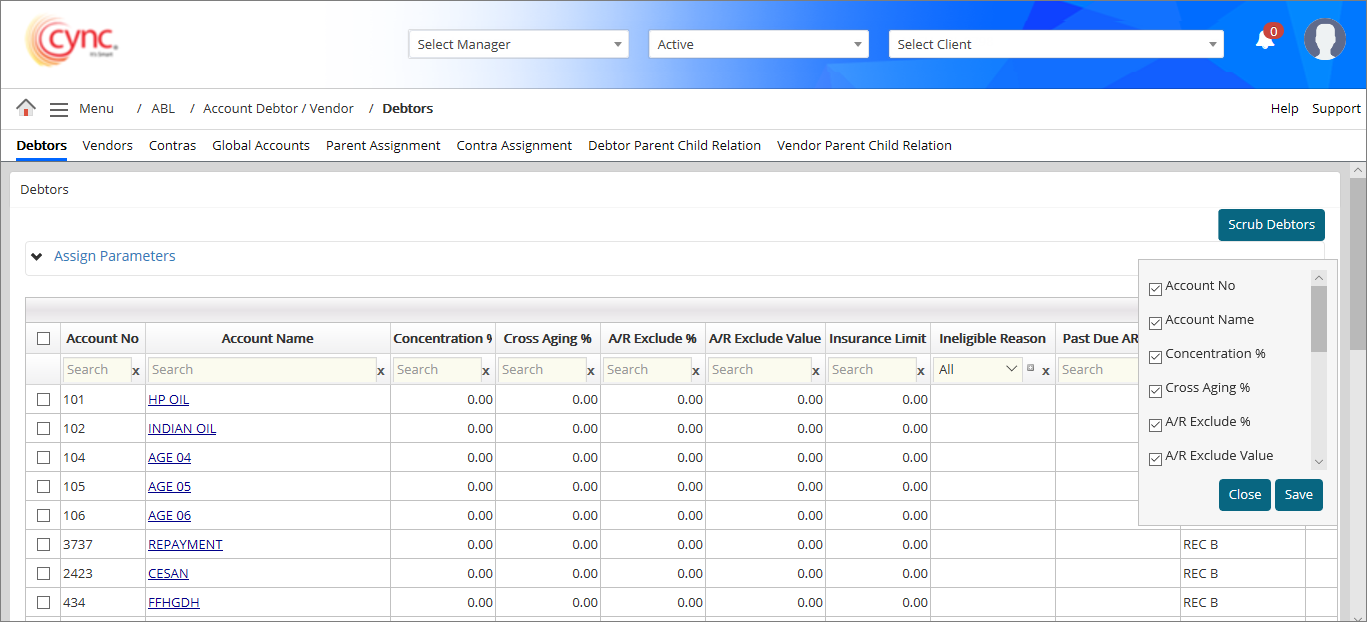The width and height of the screenshot is (1367, 622).
Task: Clear the Account Name search filter
Action: pos(380,371)
